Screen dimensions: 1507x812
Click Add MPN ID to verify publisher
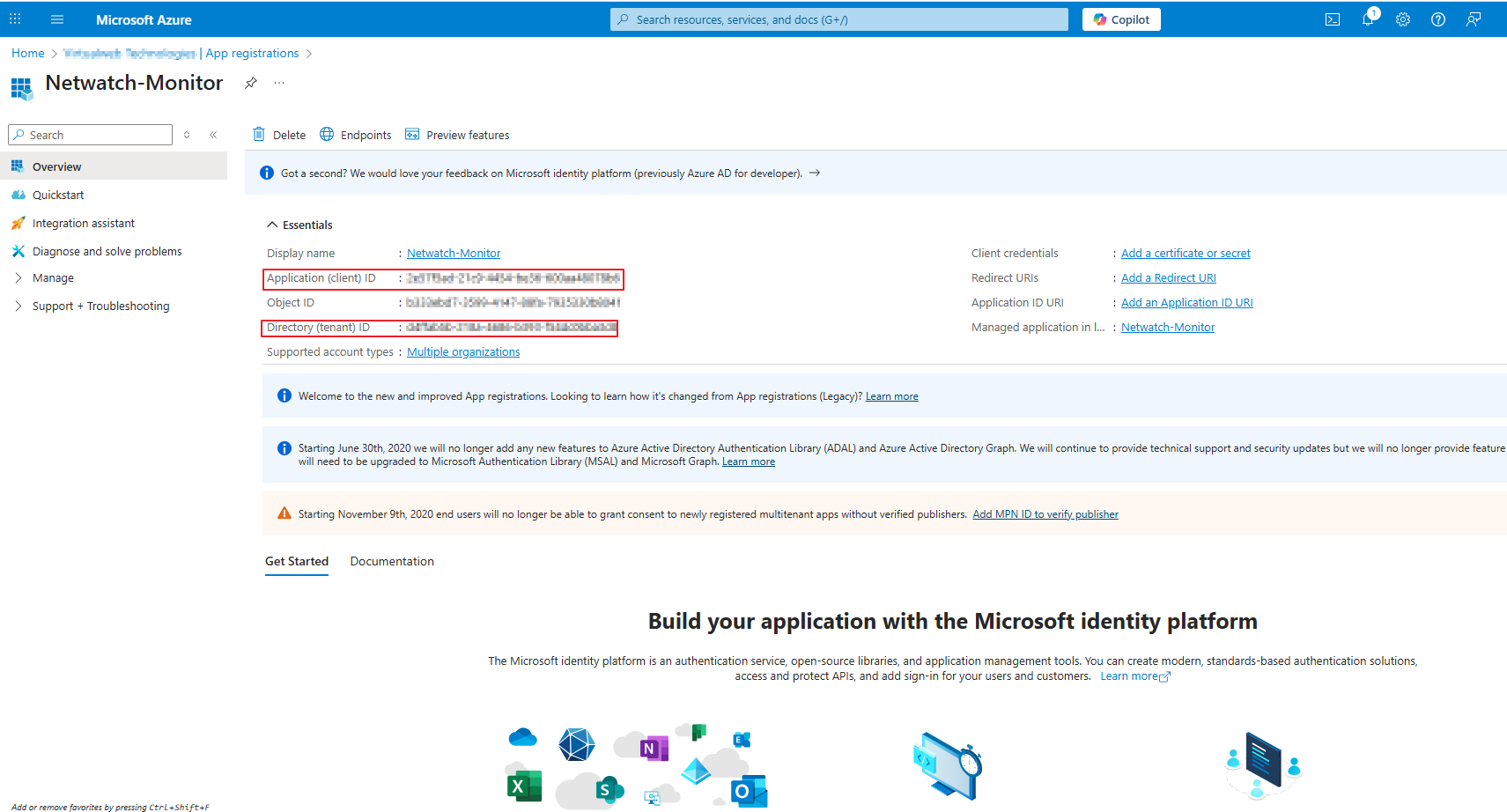[x=1045, y=514]
